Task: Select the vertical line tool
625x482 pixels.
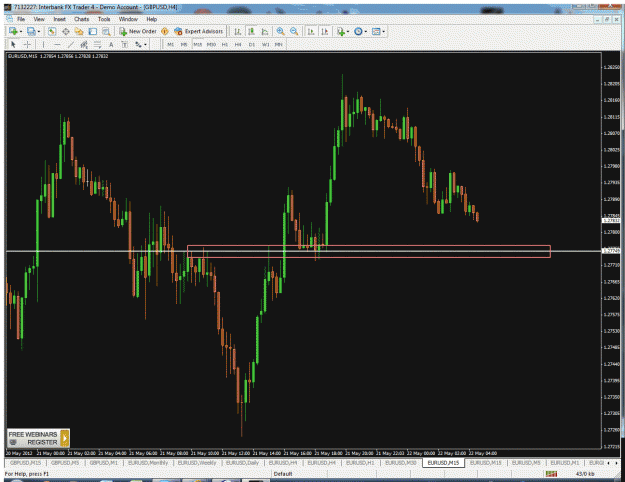Action: pyautogui.click(x=43, y=44)
